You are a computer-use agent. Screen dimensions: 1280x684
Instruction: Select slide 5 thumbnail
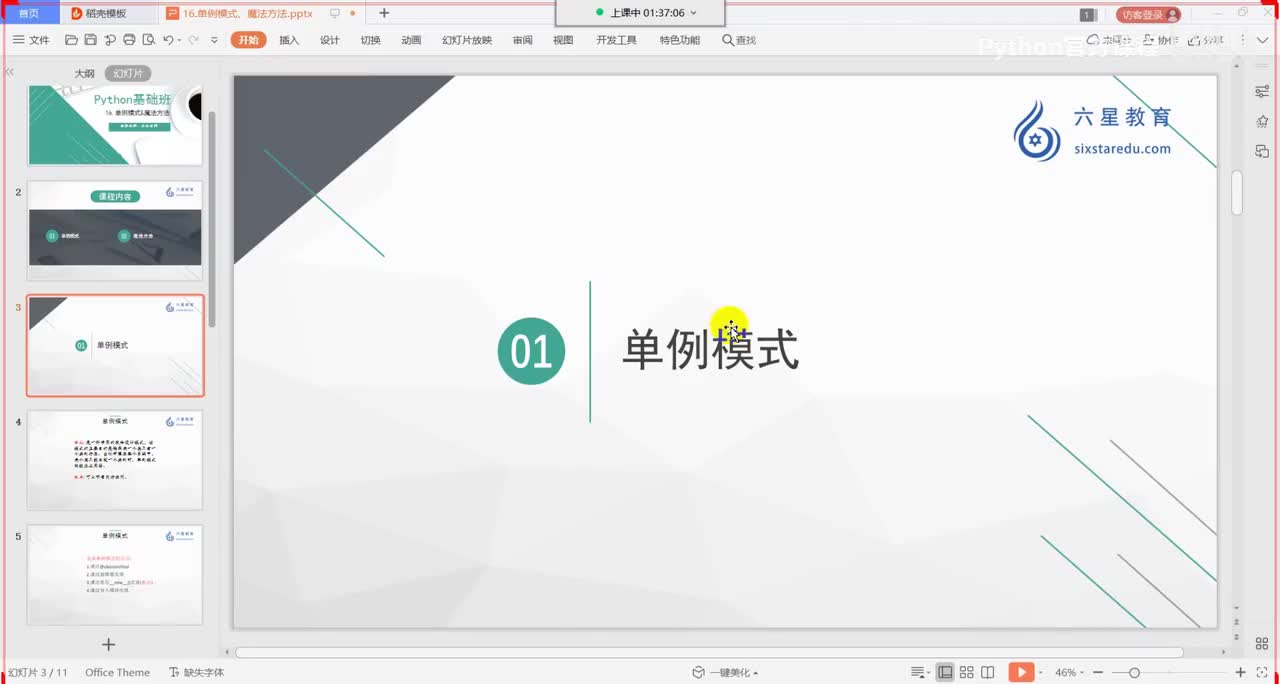point(115,575)
